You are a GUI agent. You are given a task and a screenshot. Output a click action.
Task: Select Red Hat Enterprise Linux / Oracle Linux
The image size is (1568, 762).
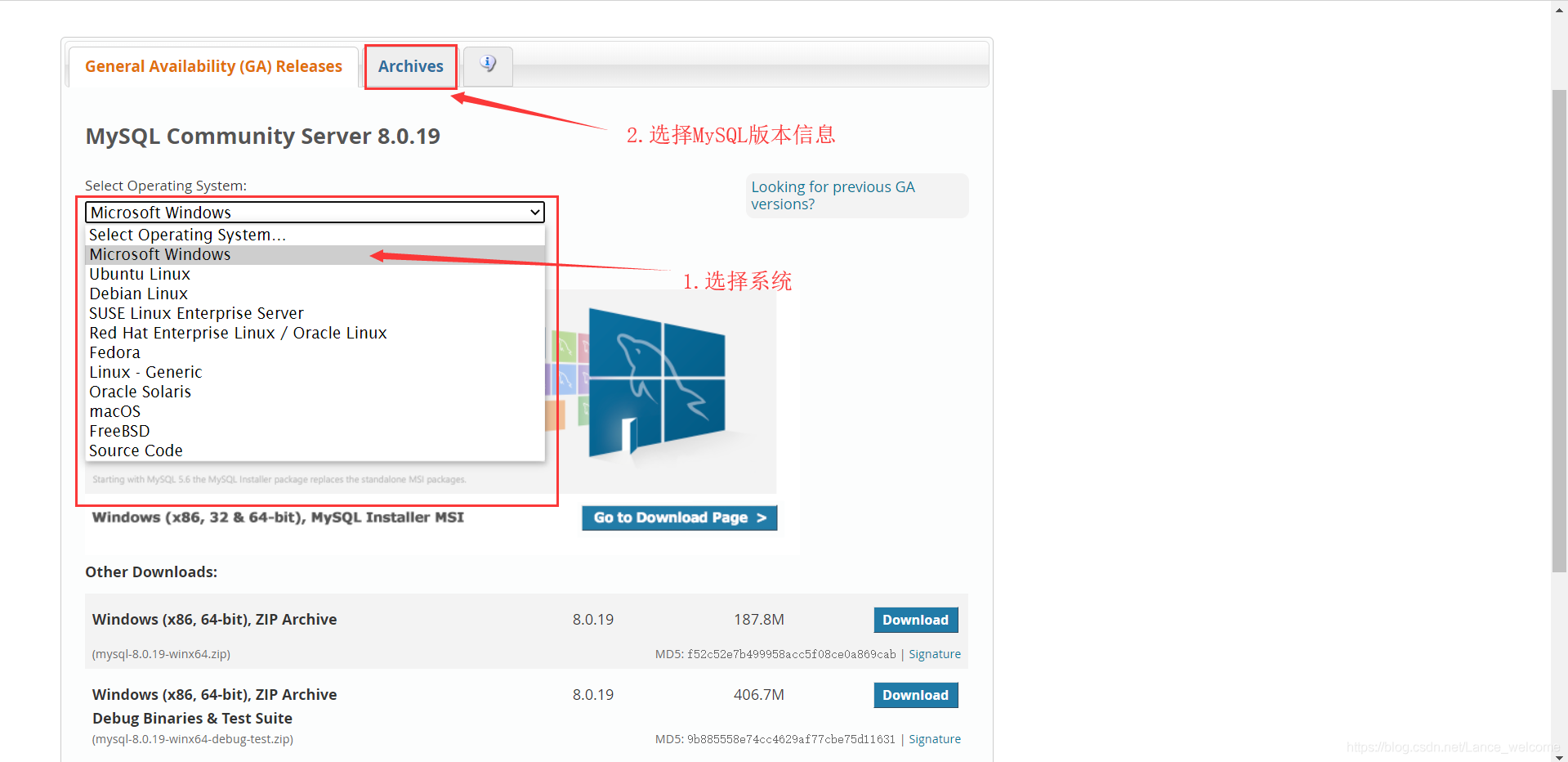(315, 333)
